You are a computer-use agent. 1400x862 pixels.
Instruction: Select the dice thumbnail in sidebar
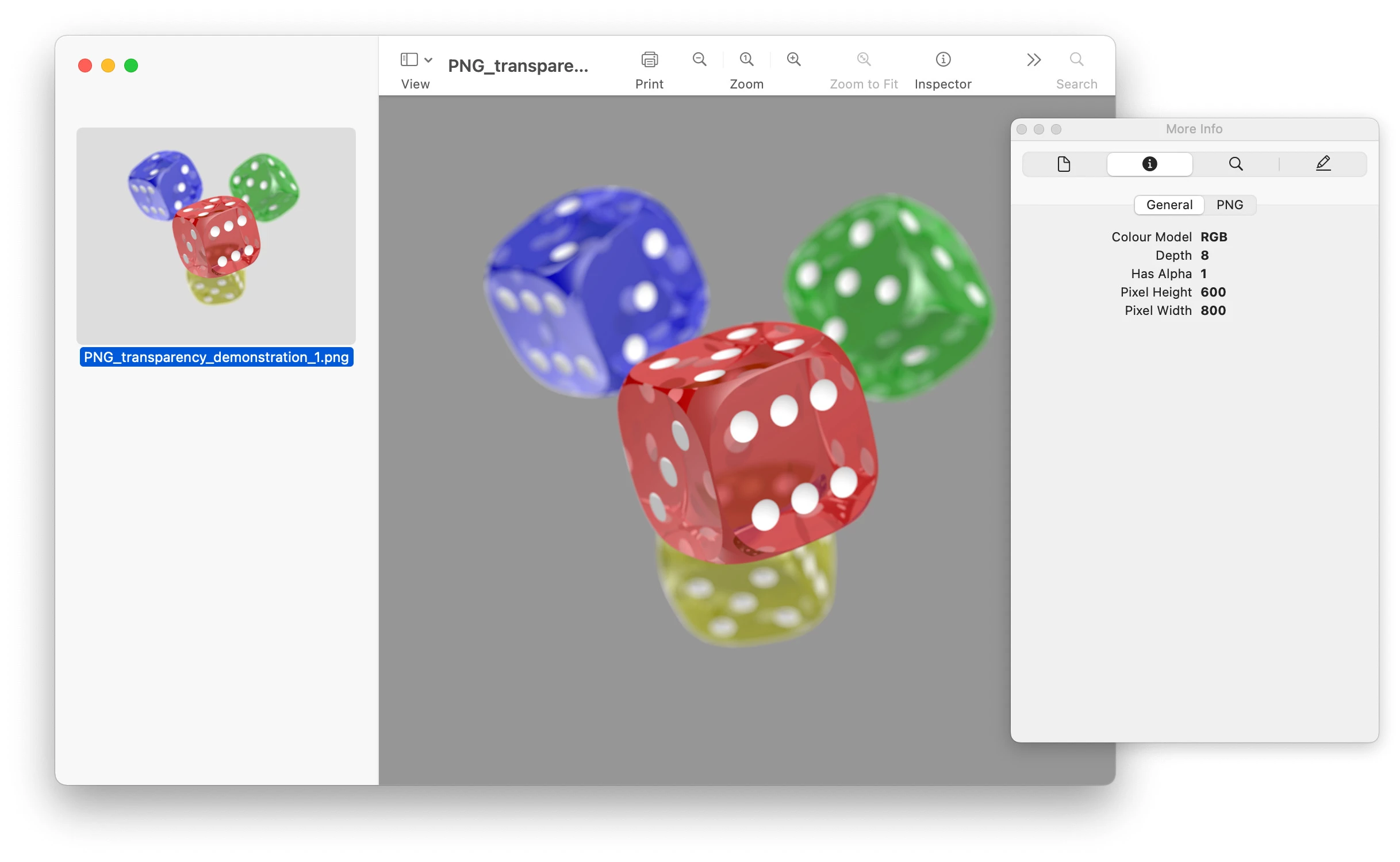click(216, 236)
